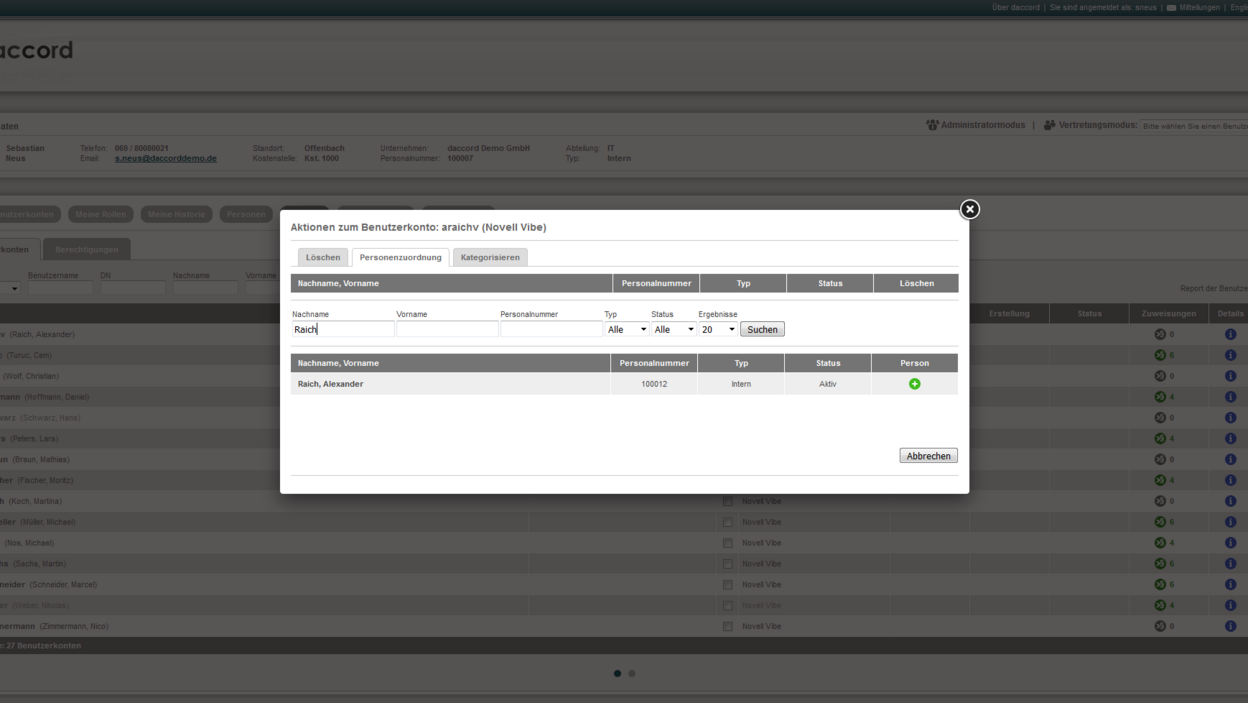Switch to the Berechtigungen tab
Screen dimensions: 1248x703
point(87,249)
